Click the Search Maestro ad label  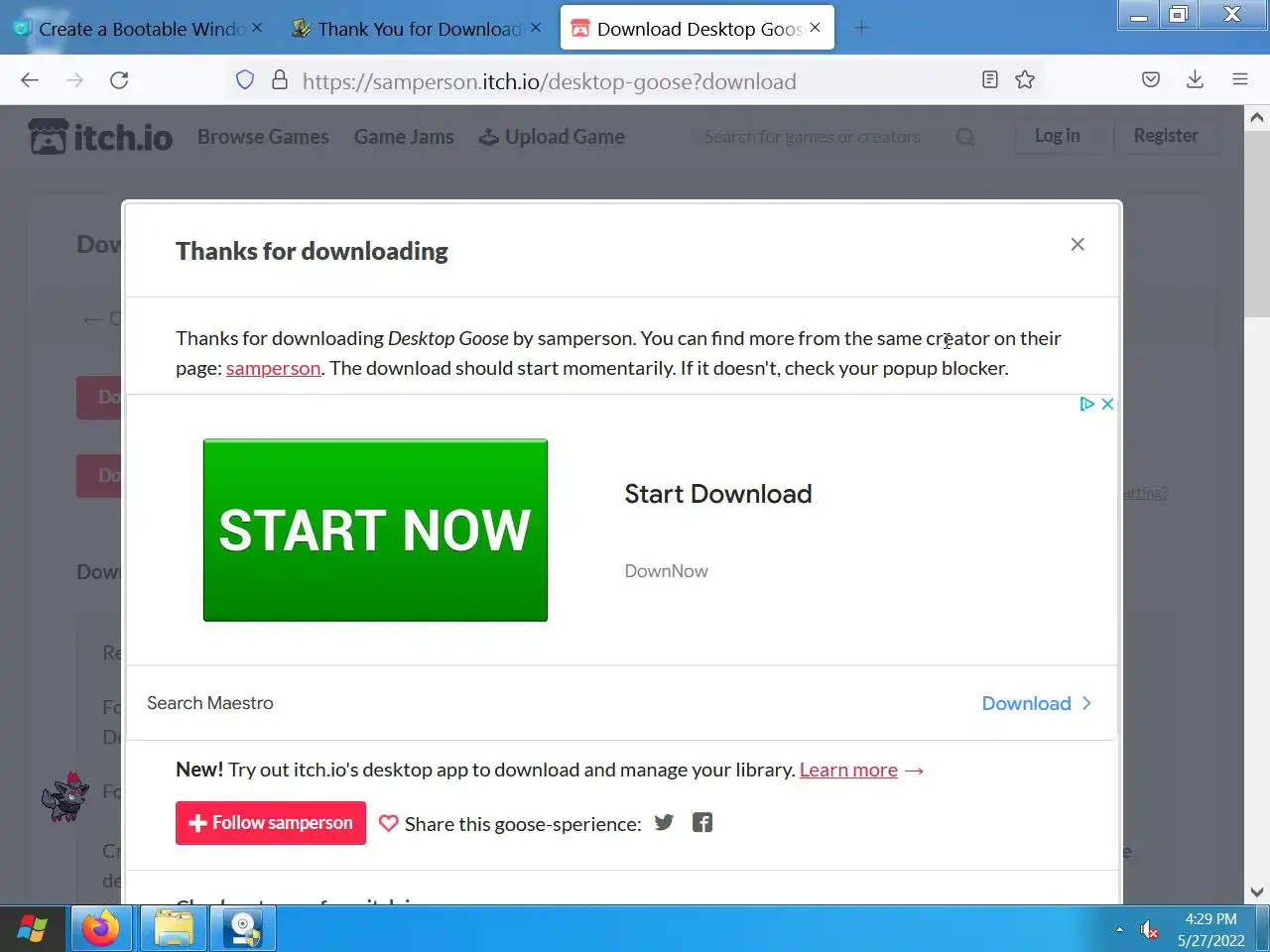210,703
